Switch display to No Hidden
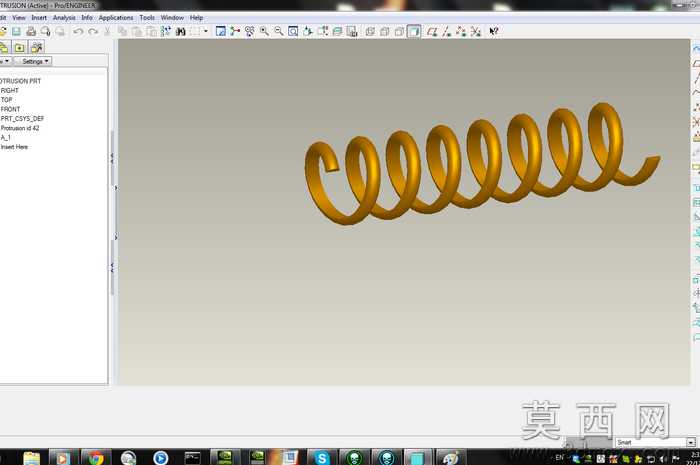Viewport: 700px width, 465px height. pyautogui.click(x=399, y=31)
